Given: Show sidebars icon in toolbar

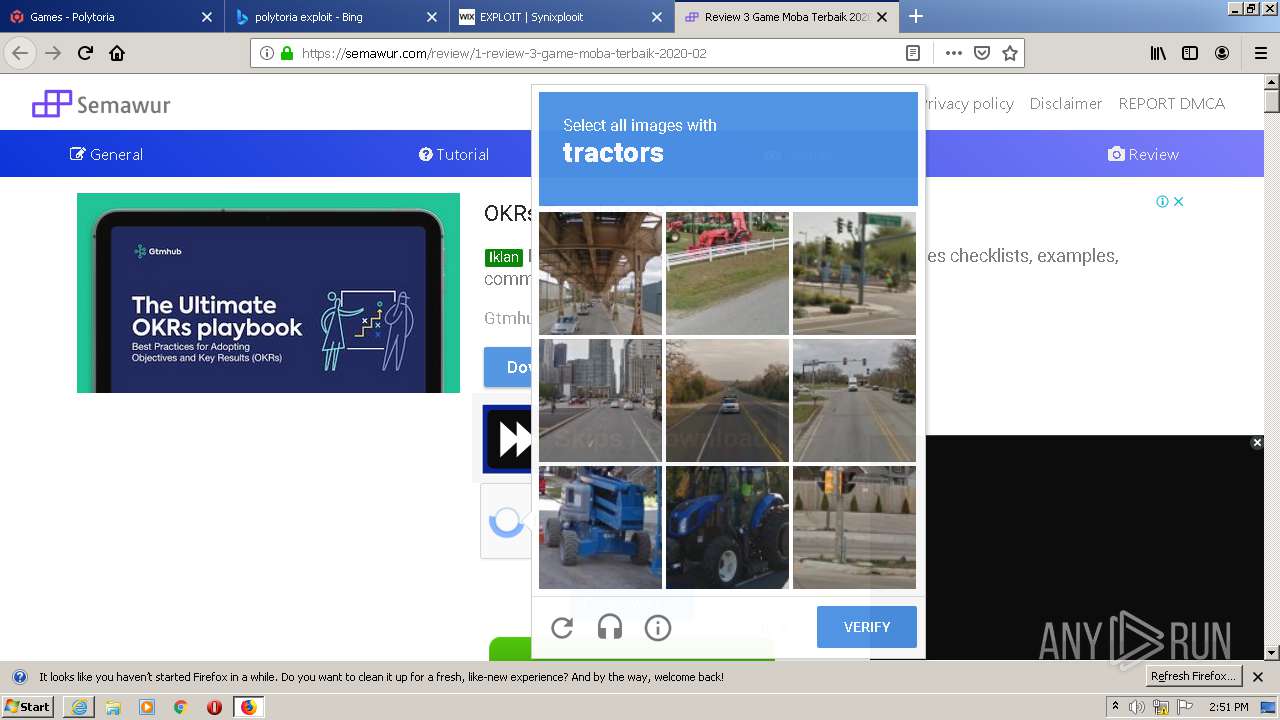Looking at the screenshot, I should 1190,53.
